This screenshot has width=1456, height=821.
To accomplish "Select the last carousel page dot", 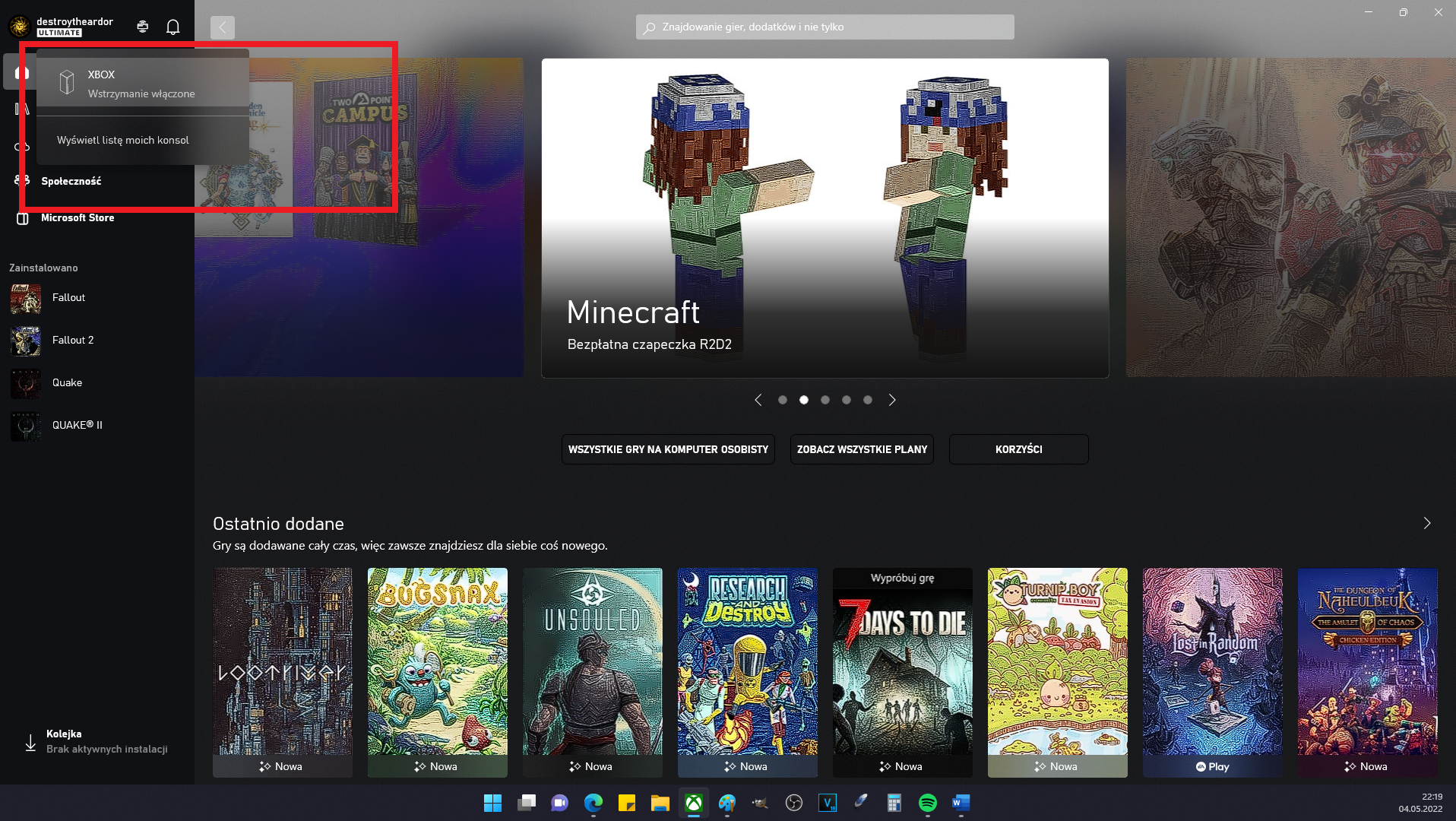I will point(867,400).
